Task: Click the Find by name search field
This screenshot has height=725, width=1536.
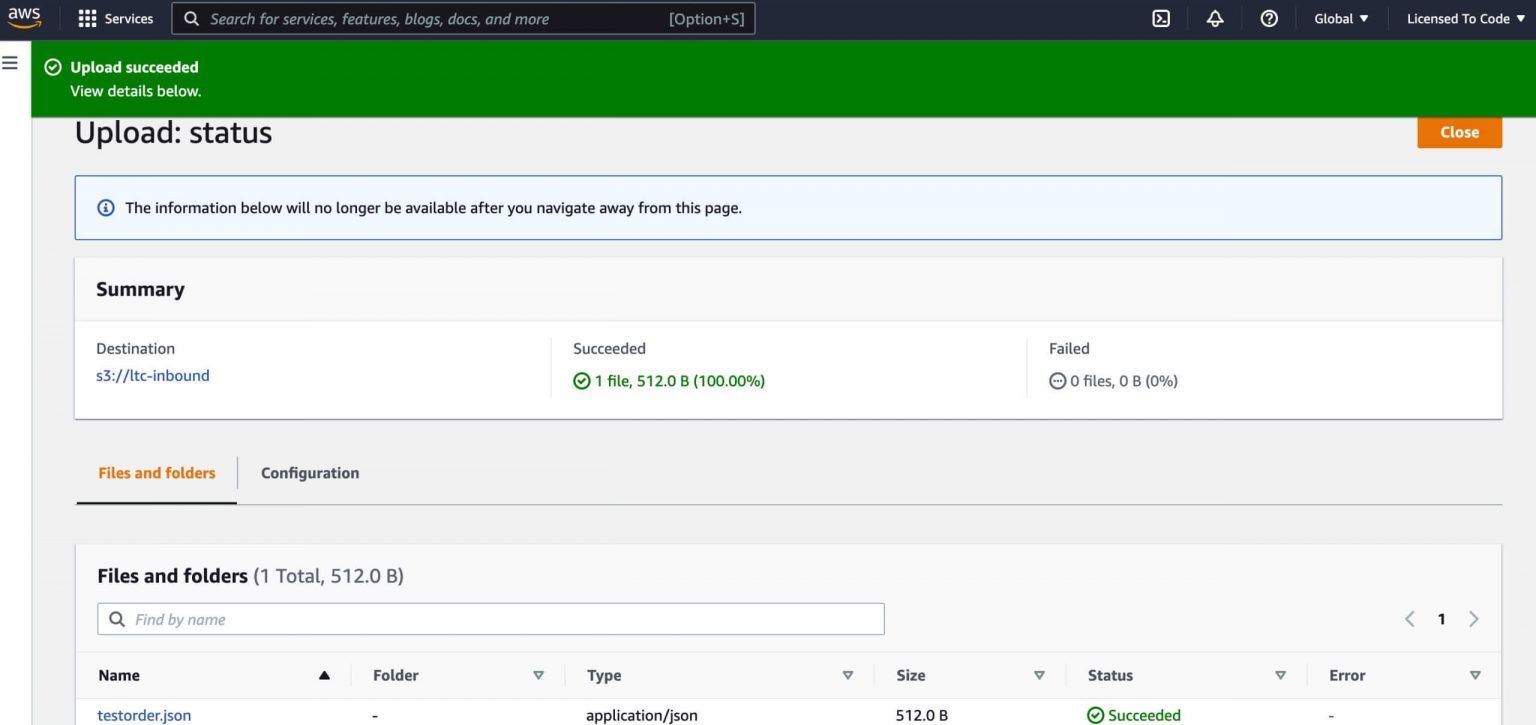Action: 490,619
